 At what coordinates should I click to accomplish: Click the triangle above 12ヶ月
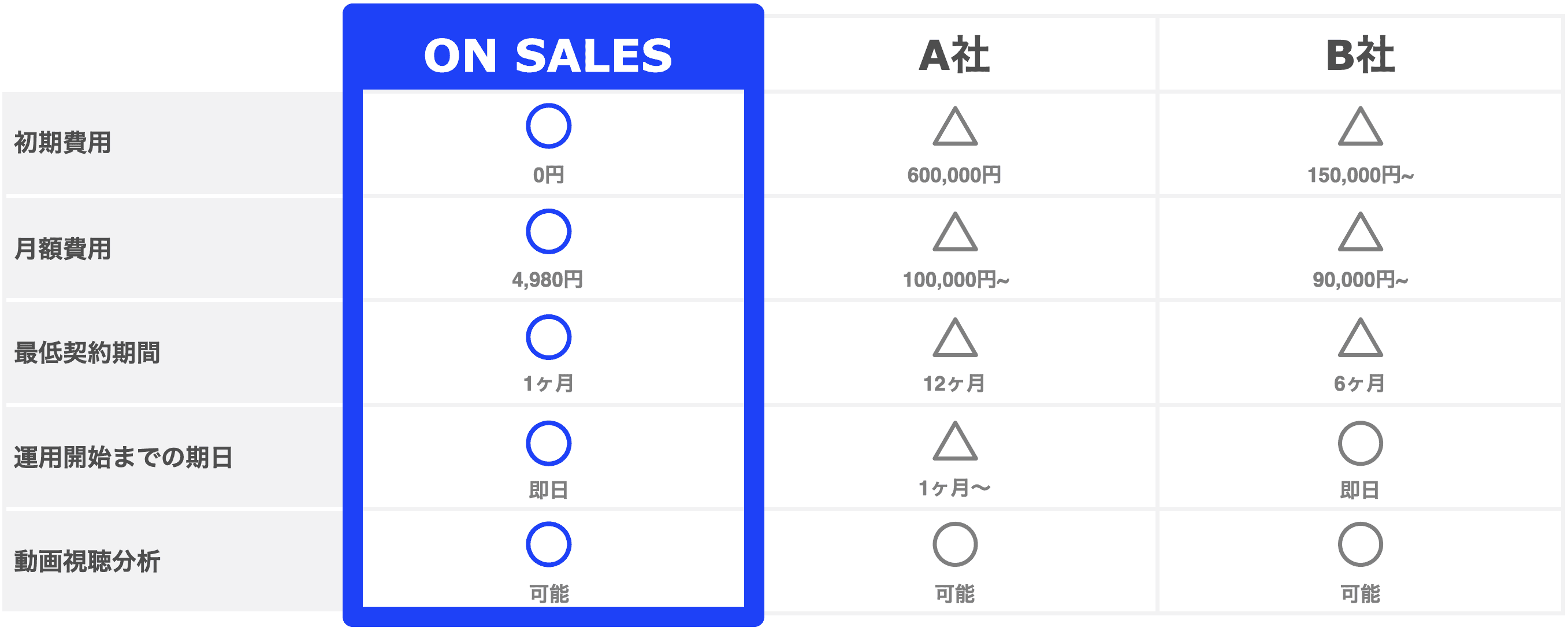tap(955, 339)
